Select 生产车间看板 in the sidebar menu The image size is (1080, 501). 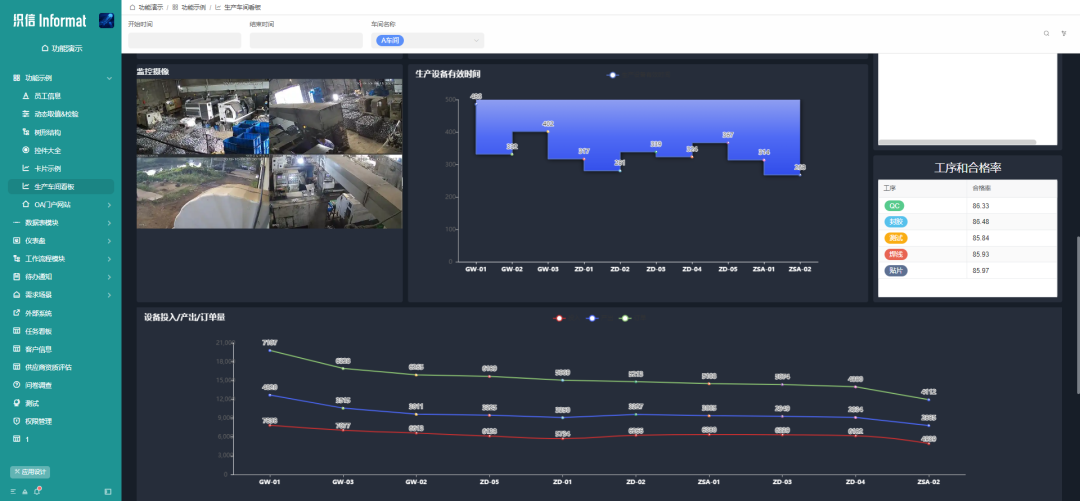click(x=60, y=187)
